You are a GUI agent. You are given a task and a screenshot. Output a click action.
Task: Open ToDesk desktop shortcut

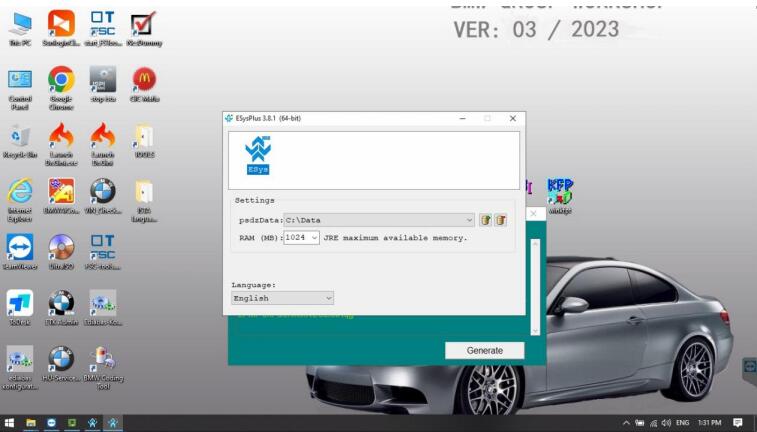coord(20,307)
